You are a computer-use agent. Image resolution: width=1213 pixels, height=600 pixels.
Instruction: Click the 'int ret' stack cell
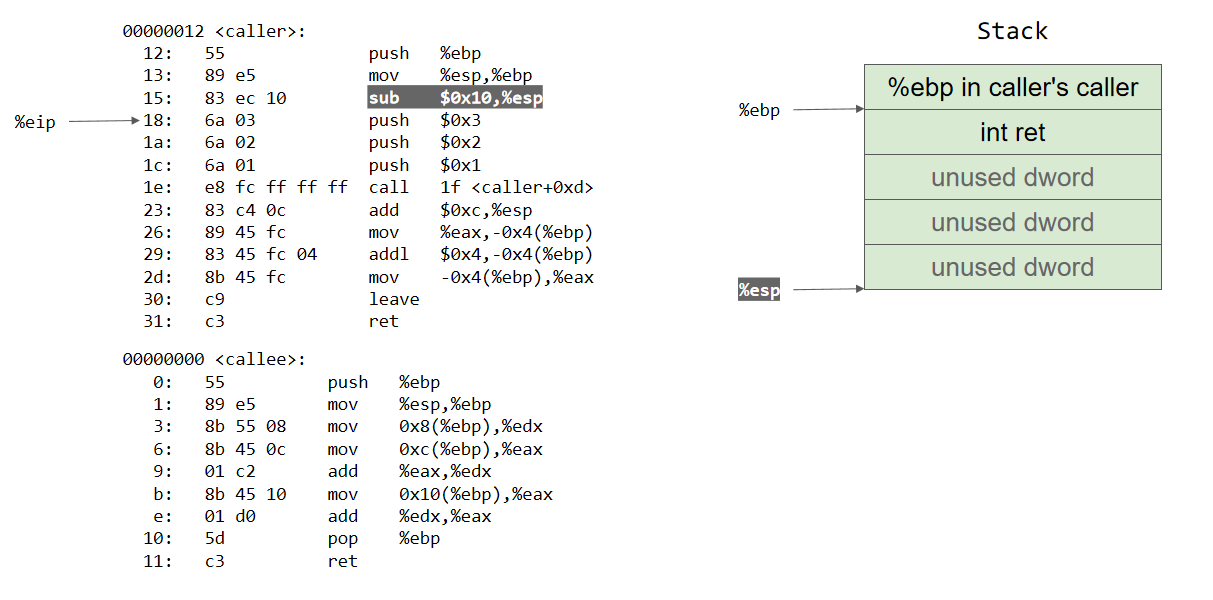click(1013, 132)
